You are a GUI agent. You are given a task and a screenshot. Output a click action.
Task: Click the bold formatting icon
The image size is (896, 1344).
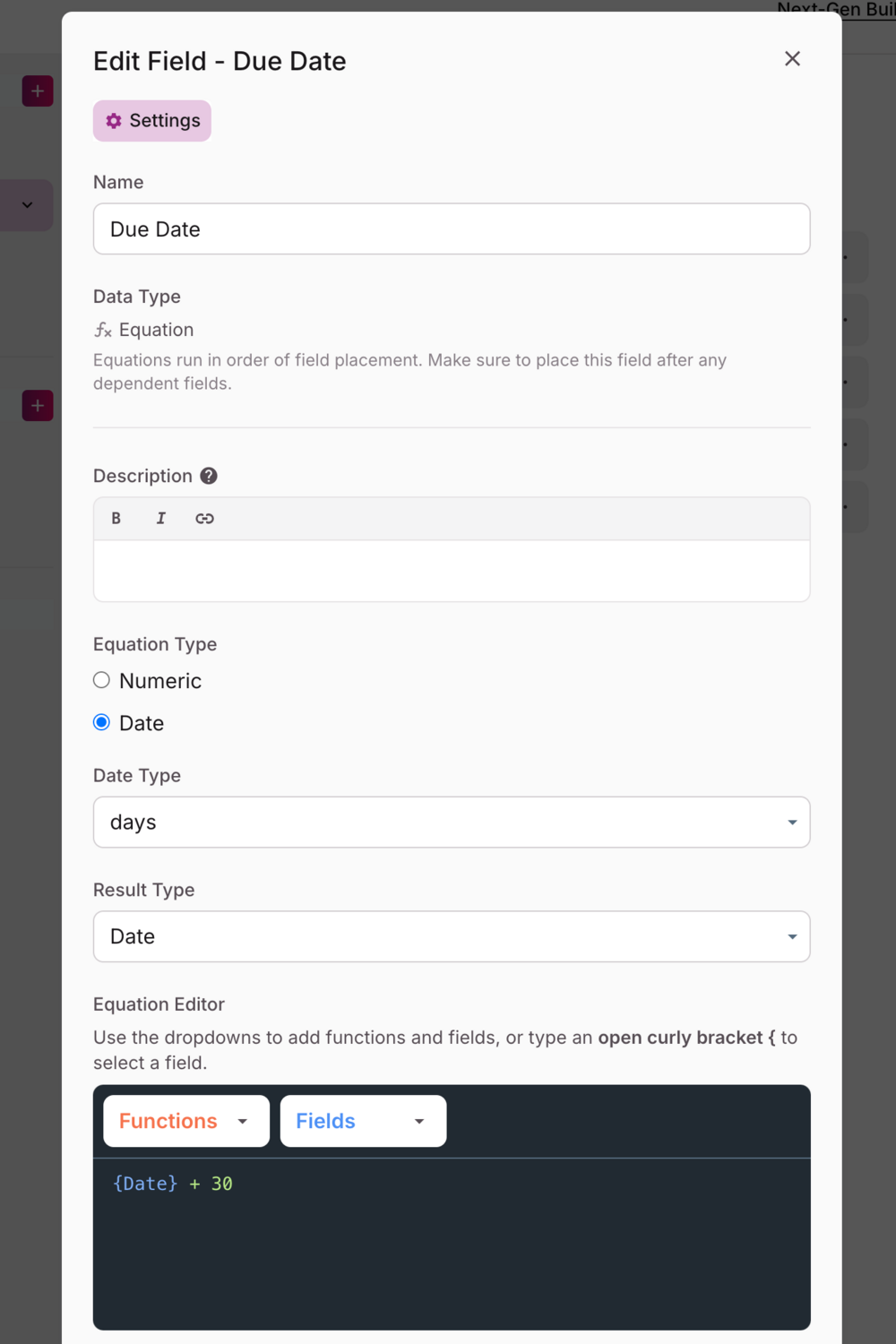pyautogui.click(x=116, y=518)
